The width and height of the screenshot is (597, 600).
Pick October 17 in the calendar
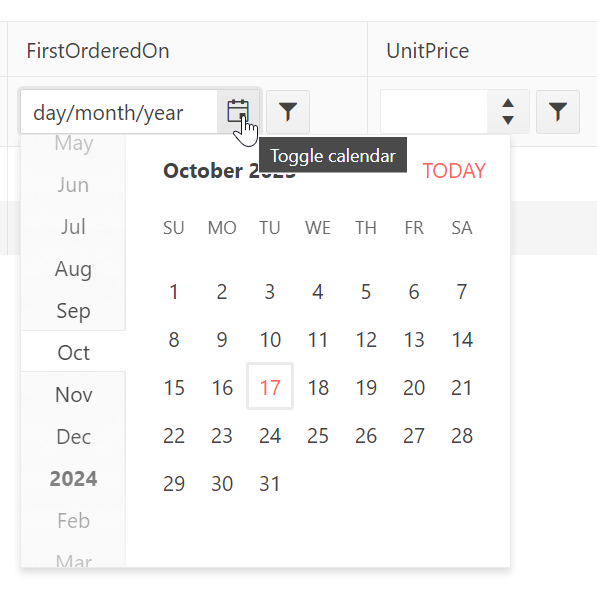pos(270,386)
